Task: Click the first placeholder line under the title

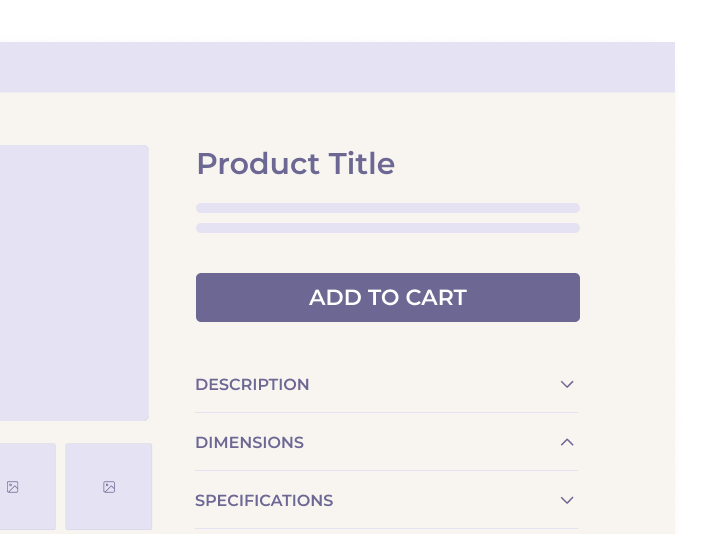Action: [x=387, y=208]
